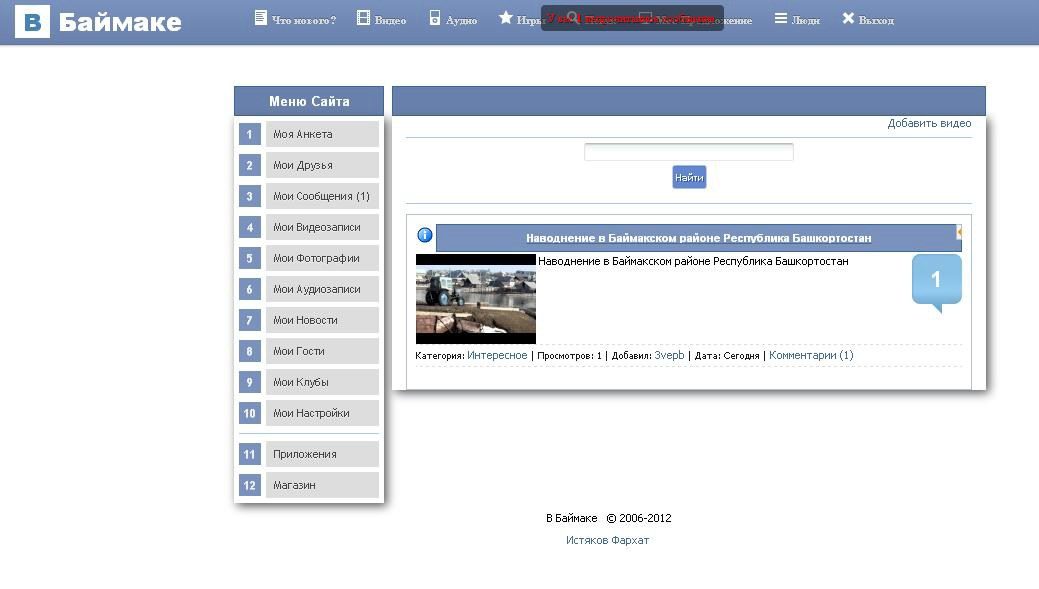Viewport: 1039px width, 589px height.
Task: Open Что нового news page icon
Action: 260,18
